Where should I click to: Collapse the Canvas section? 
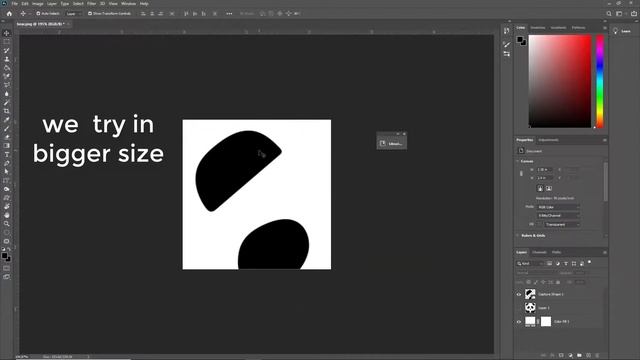518,161
